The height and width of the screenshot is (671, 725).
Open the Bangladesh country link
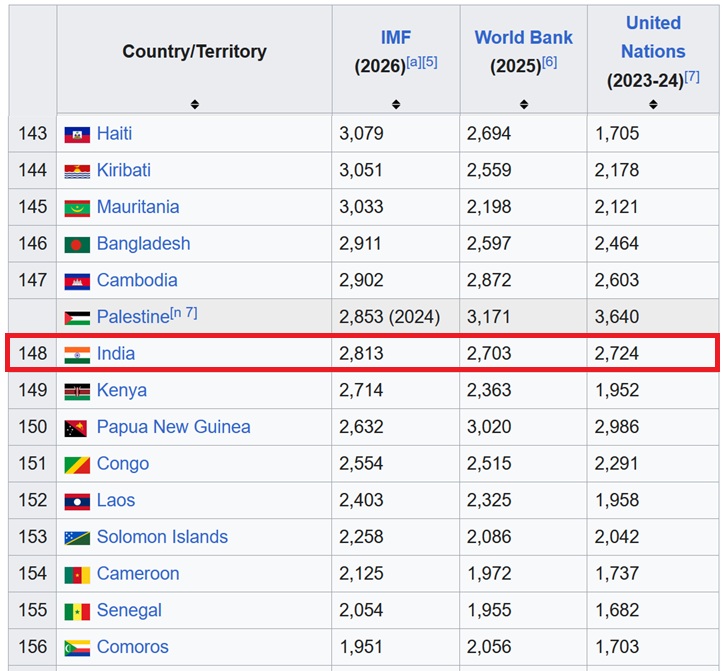[143, 244]
